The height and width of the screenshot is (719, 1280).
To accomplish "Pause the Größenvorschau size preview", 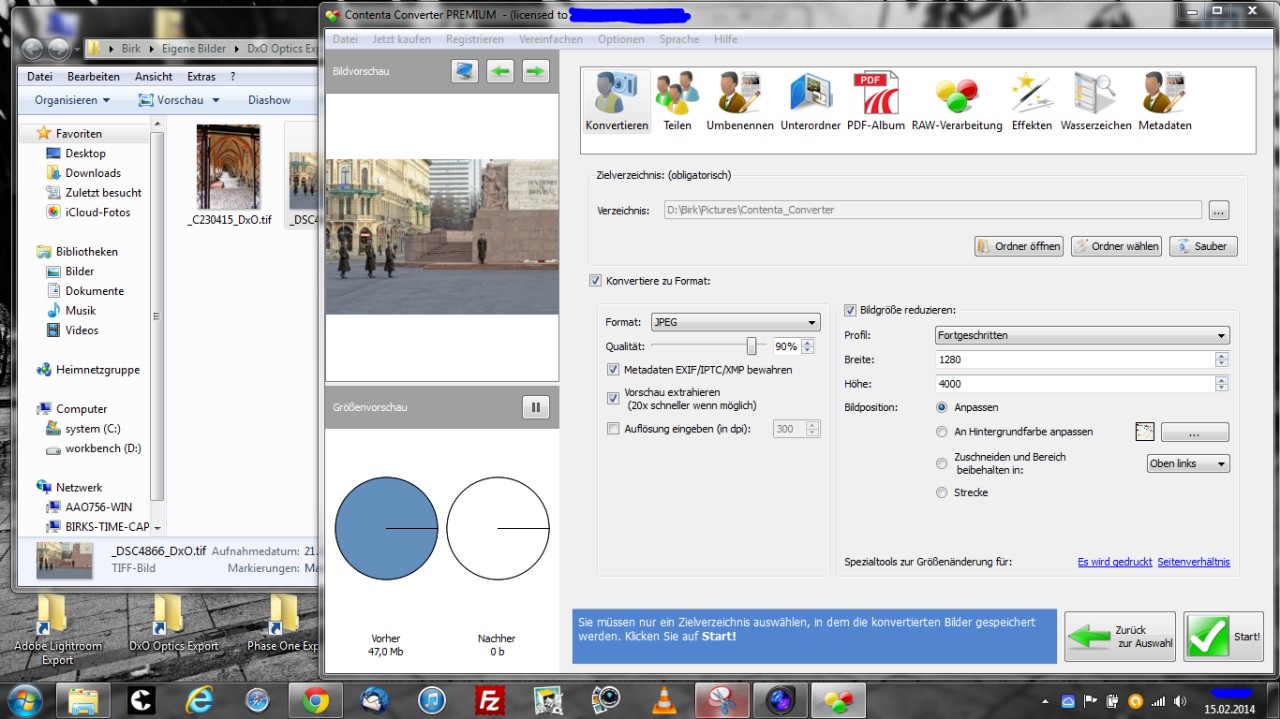I will pos(535,407).
